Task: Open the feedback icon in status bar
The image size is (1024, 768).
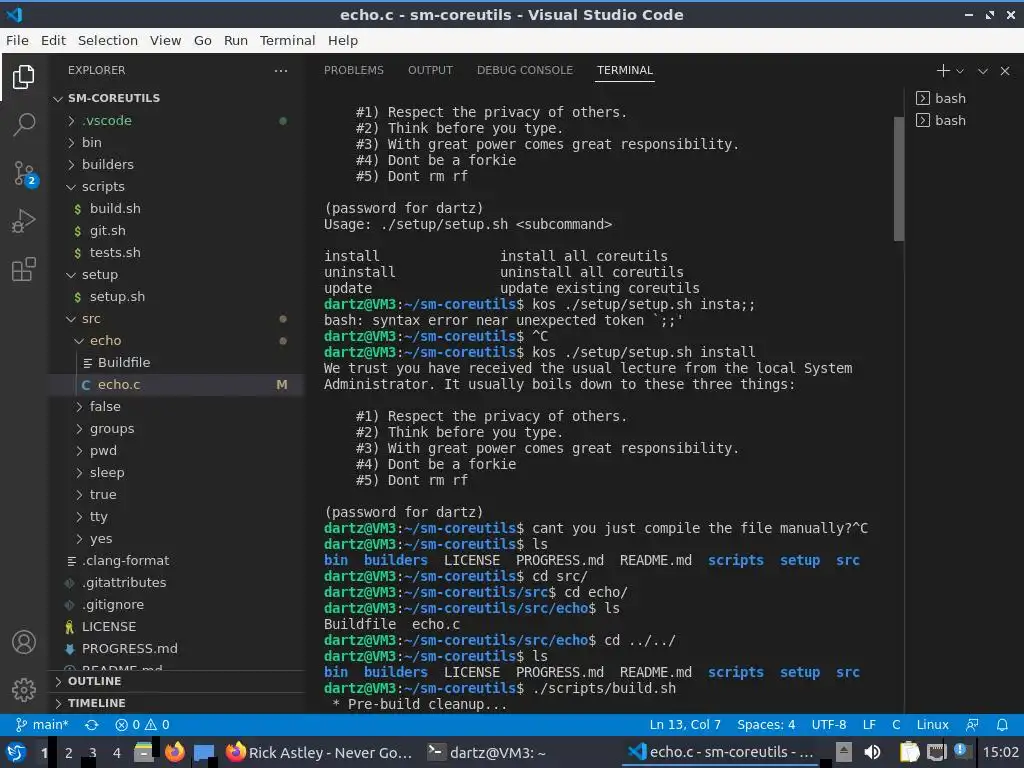Action: 972,725
